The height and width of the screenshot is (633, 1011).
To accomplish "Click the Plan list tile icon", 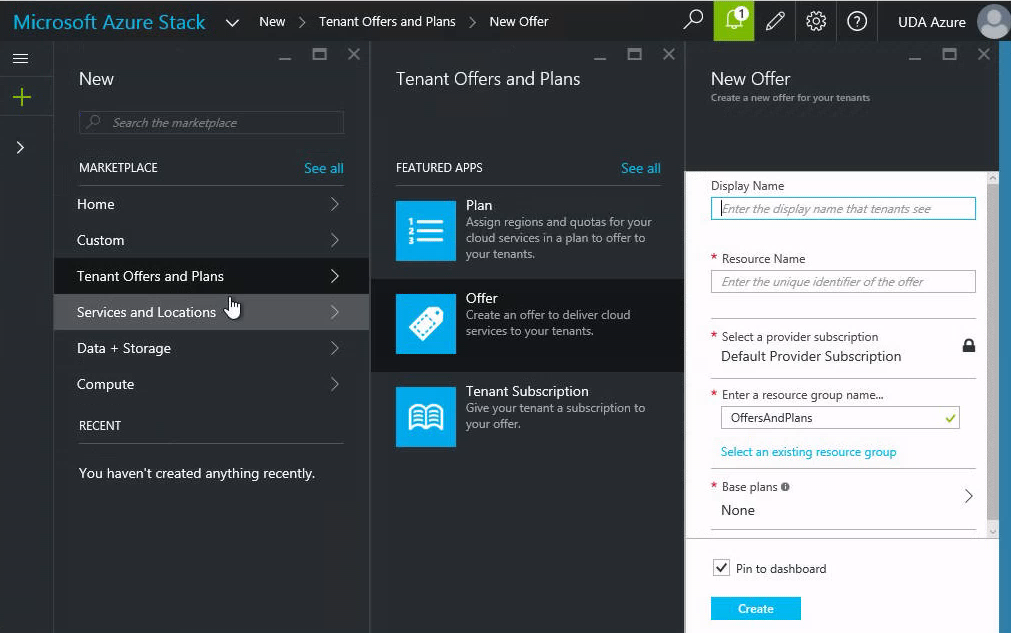I will coord(426,231).
